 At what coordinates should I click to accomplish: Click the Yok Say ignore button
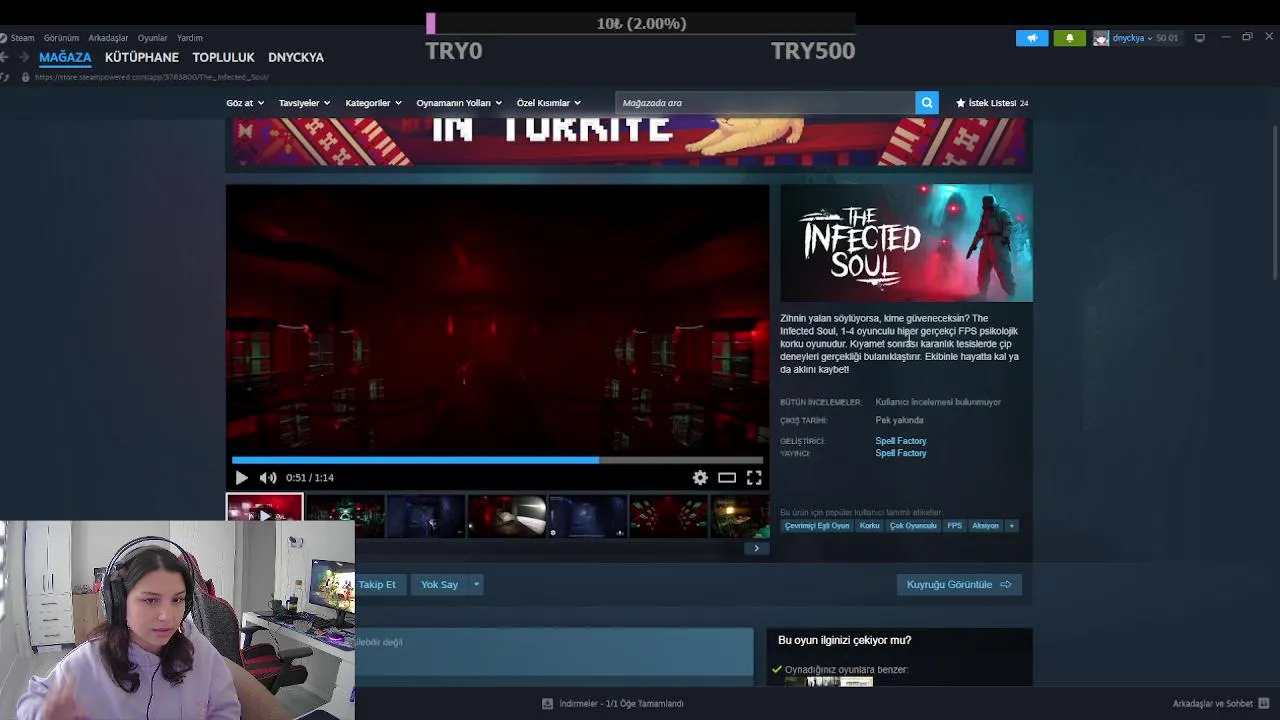coord(439,584)
